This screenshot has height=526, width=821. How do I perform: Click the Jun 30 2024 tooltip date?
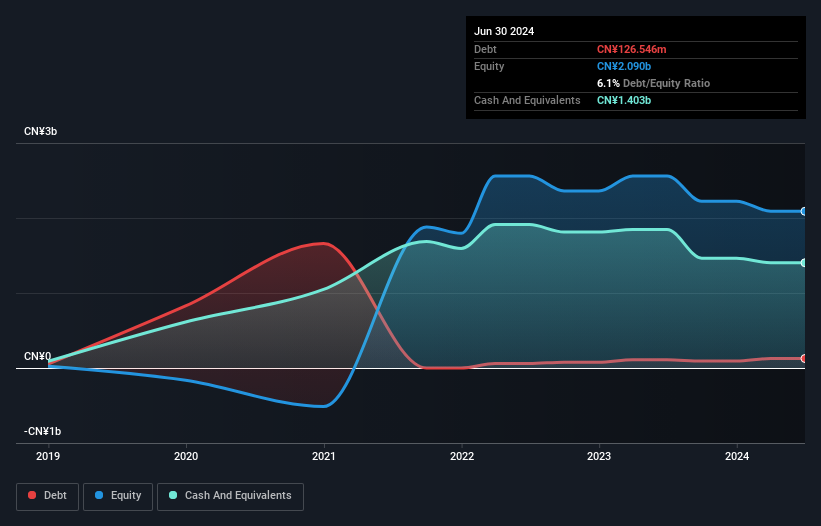[504, 31]
